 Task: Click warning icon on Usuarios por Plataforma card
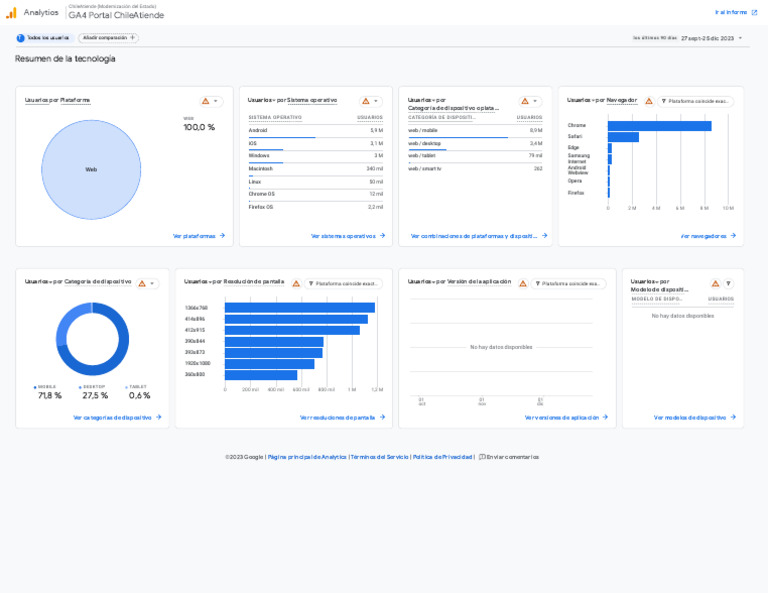[206, 101]
